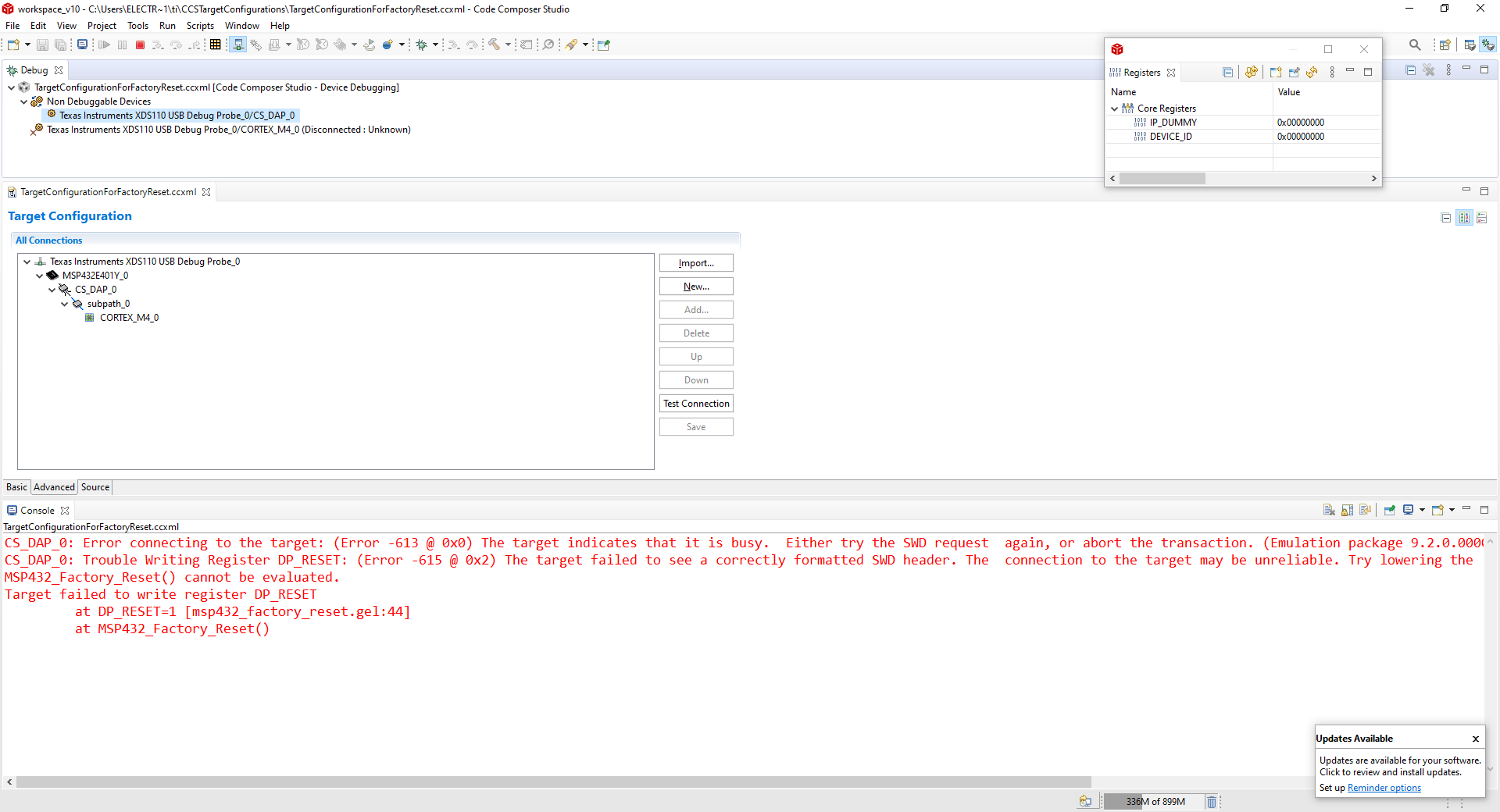Open the Open Perspective icon
The height and width of the screenshot is (812, 1500).
pyautogui.click(x=1445, y=45)
